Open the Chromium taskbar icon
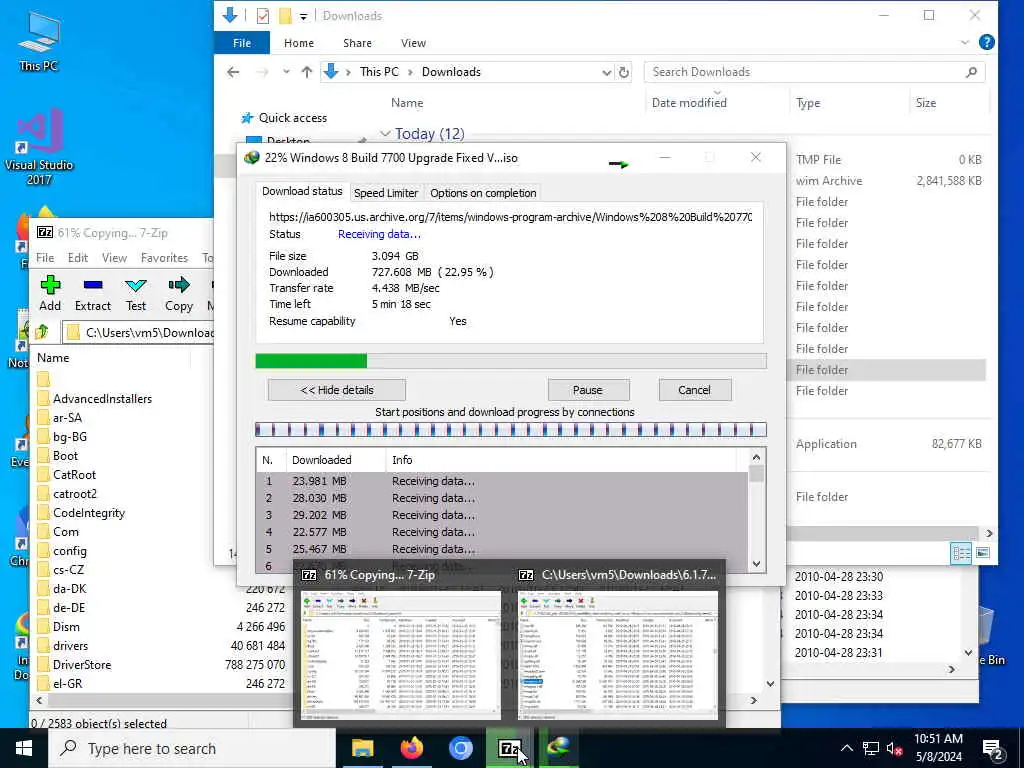1024x768 pixels. pos(460,748)
